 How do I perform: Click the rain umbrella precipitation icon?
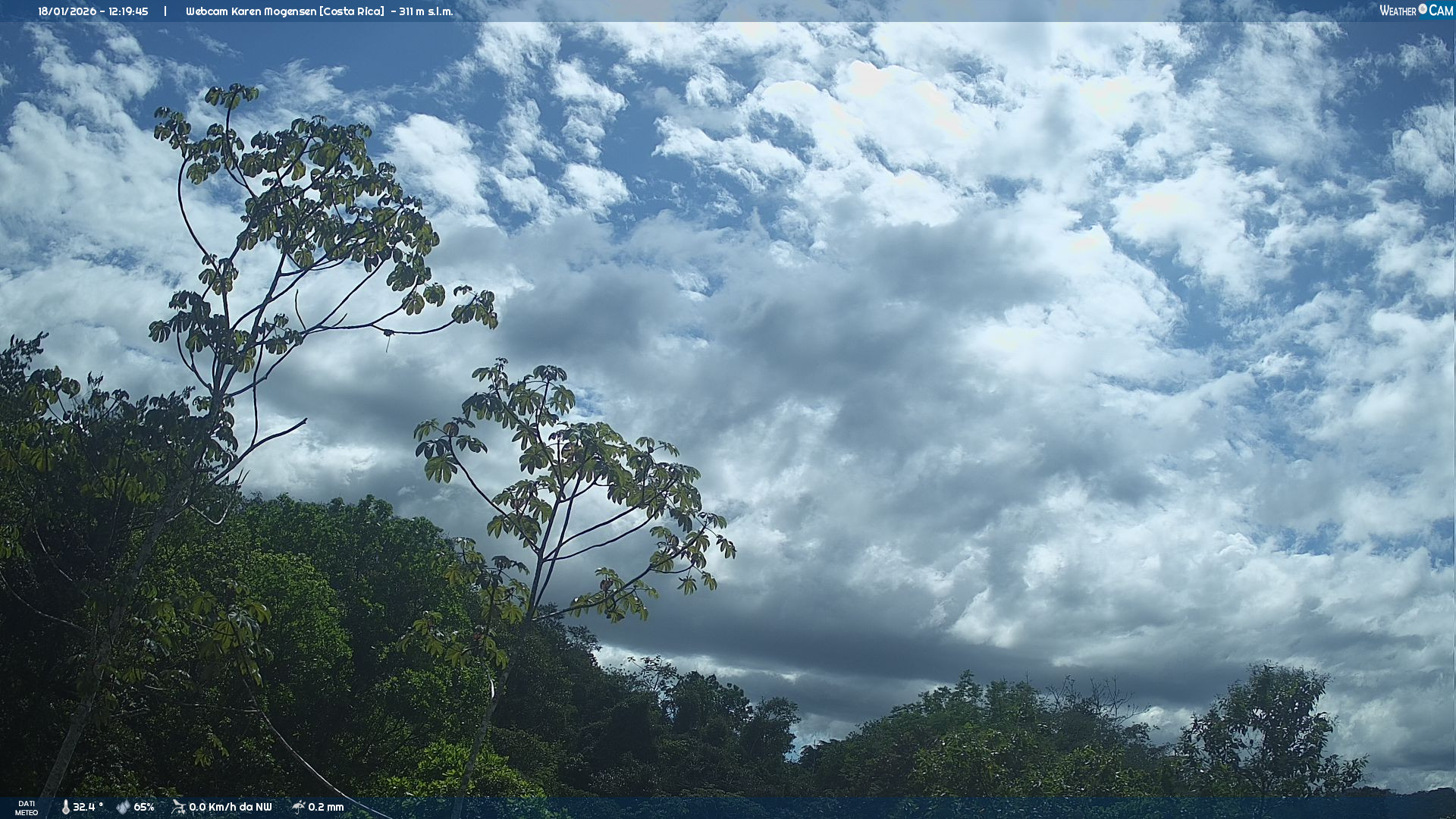pos(298,807)
